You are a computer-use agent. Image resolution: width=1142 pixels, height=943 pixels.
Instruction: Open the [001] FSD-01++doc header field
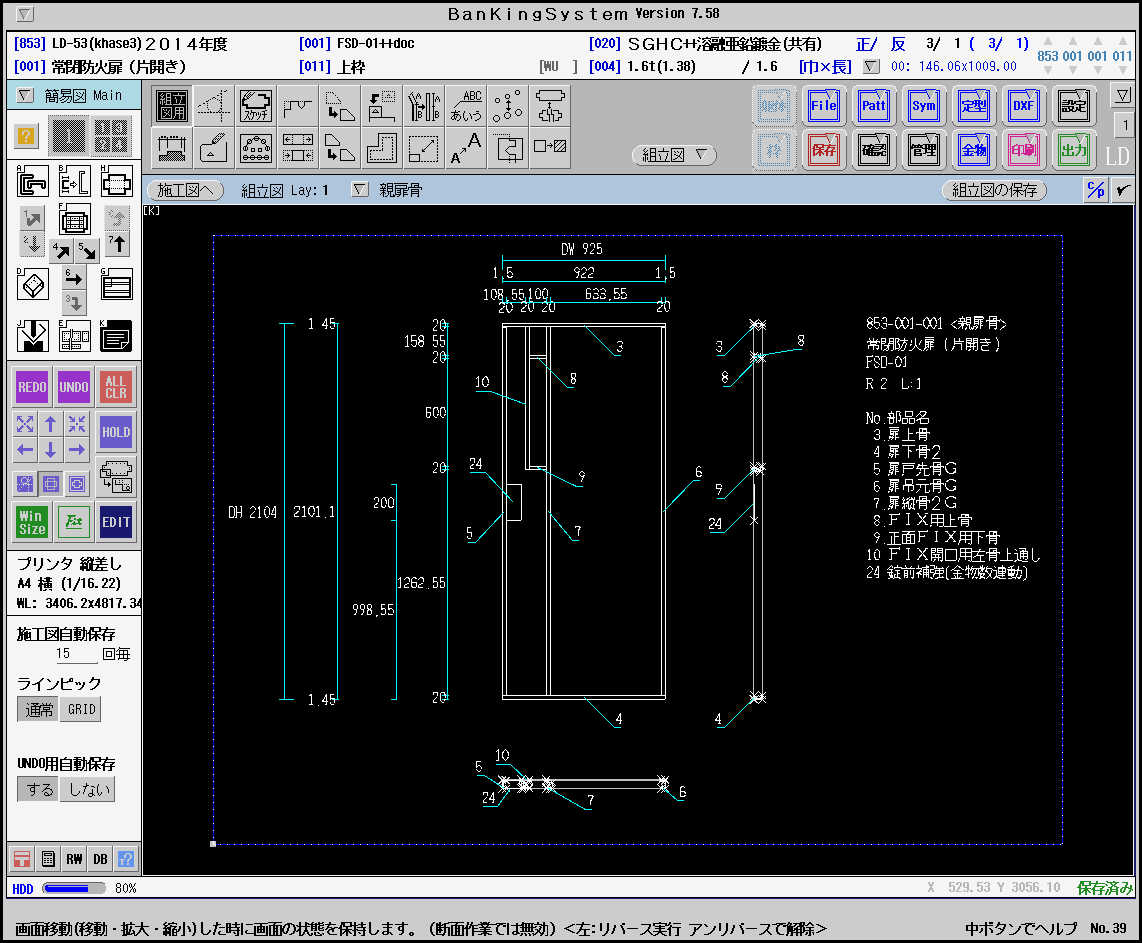coord(357,44)
